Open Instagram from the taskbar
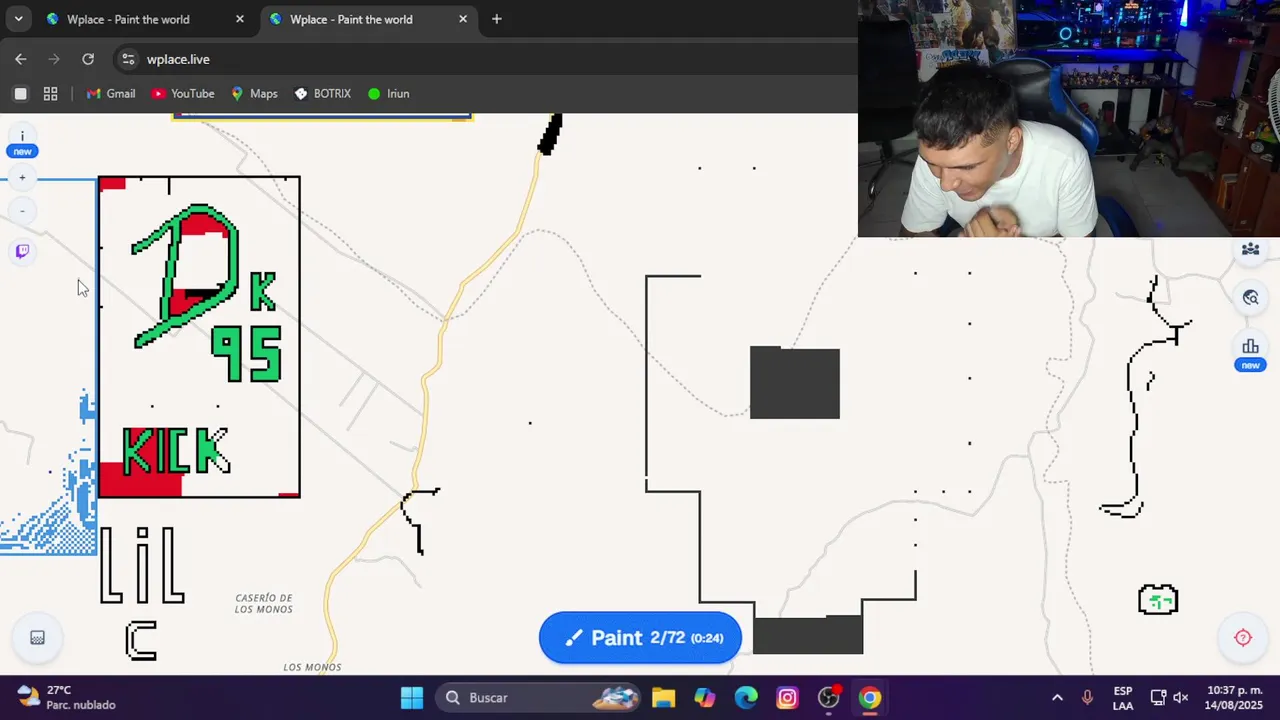 pyautogui.click(x=787, y=698)
